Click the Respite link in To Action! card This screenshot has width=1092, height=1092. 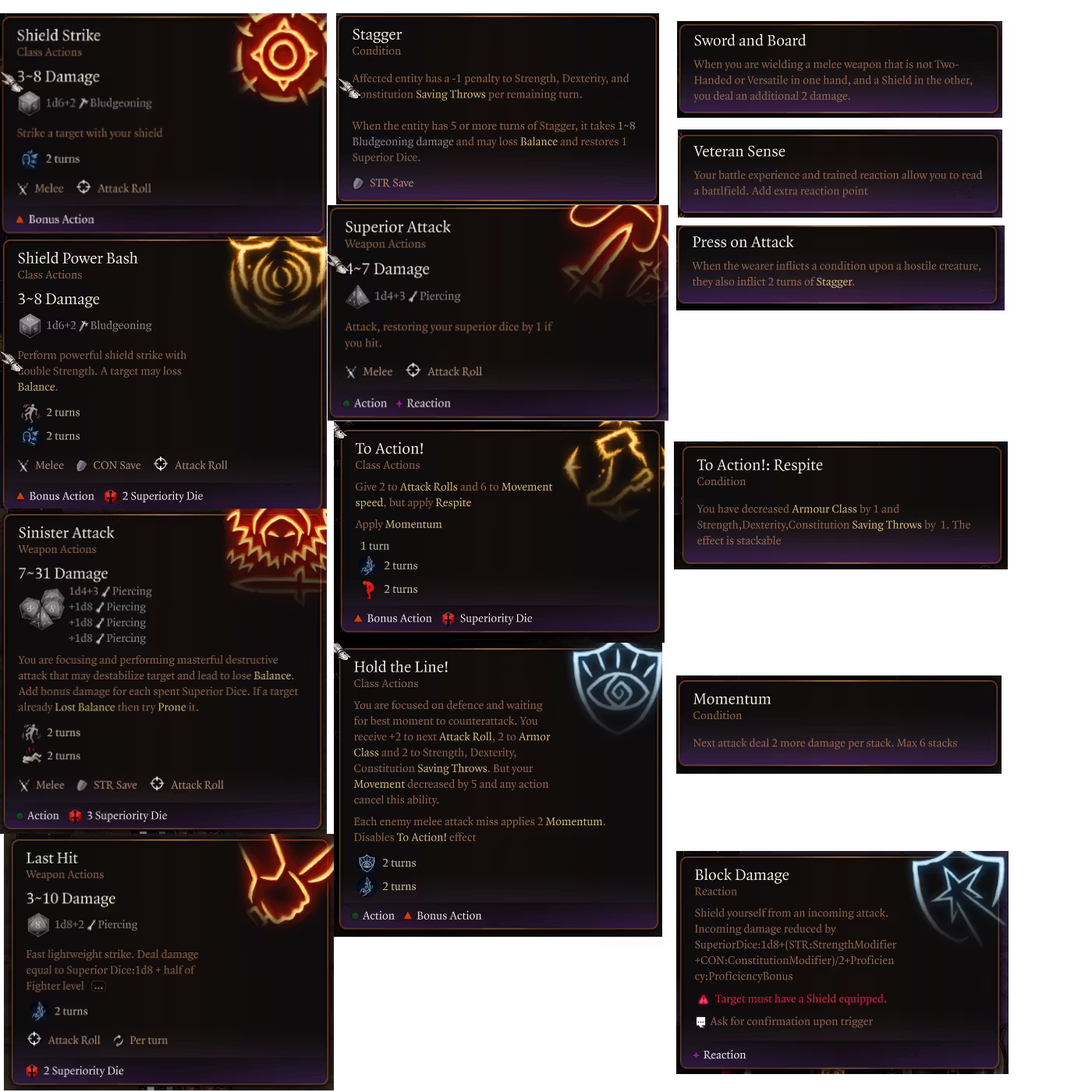(453, 502)
